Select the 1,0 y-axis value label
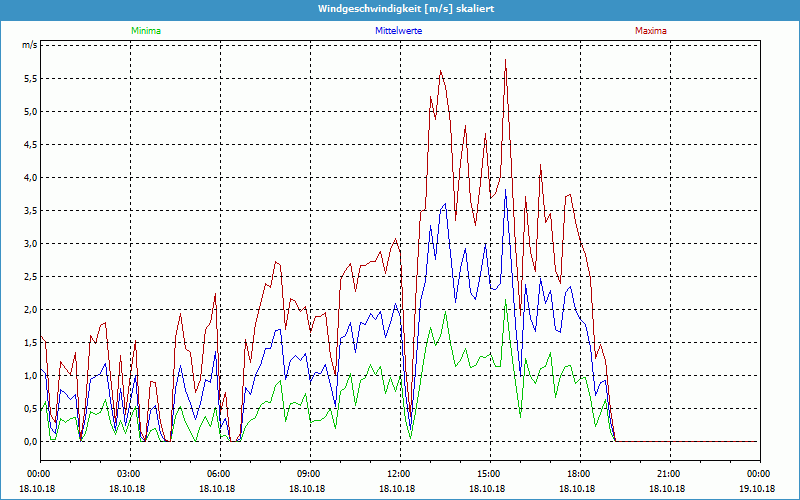This screenshot has height=500, width=800. pos(29,375)
